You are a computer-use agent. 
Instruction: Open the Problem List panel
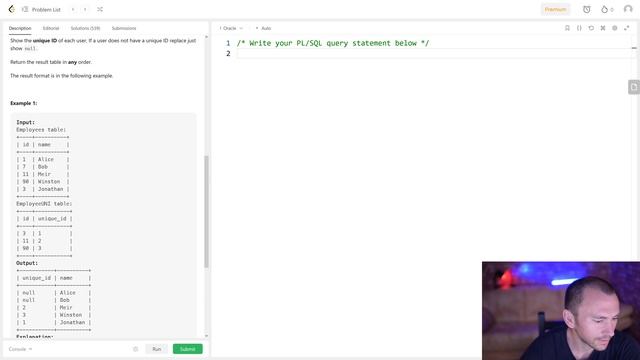click(x=41, y=9)
